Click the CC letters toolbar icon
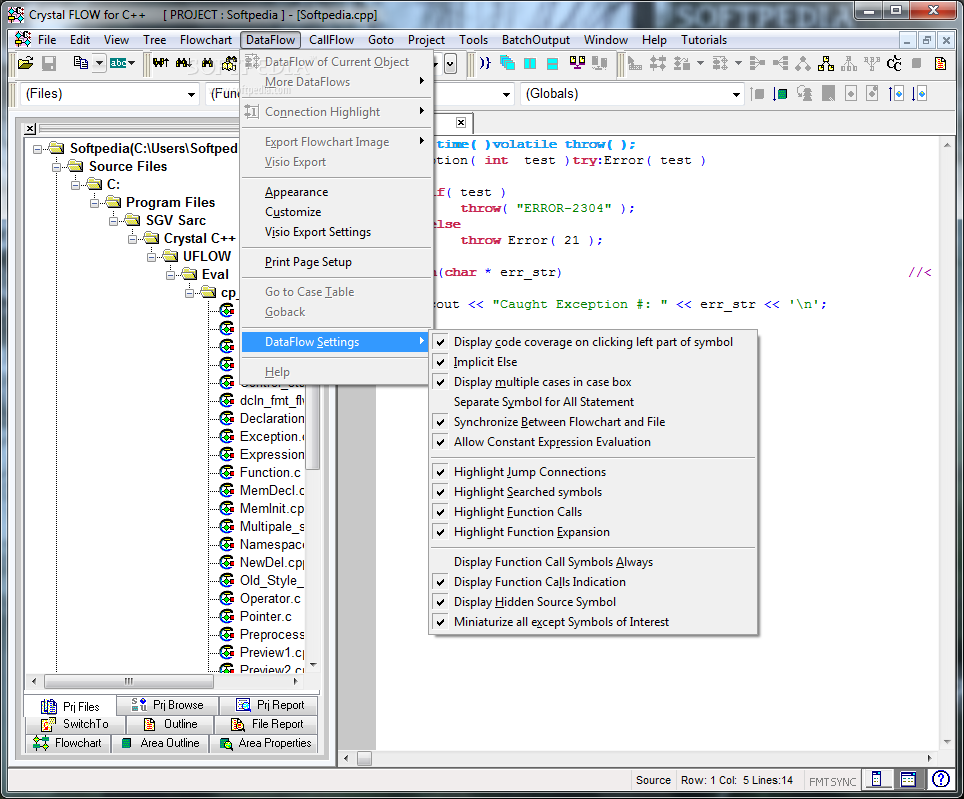Viewport: 964px width, 799px height. click(x=894, y=63)
